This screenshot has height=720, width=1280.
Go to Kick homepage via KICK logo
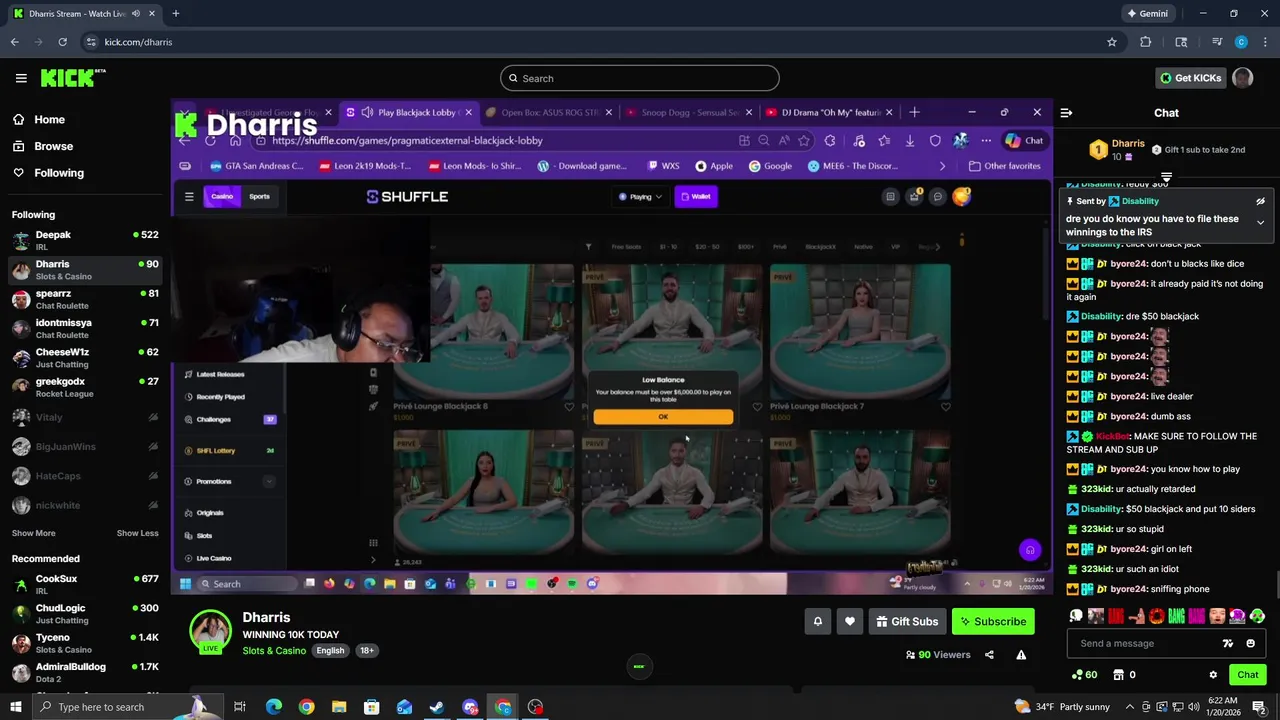pyautogui.click(x=73, y=78)
